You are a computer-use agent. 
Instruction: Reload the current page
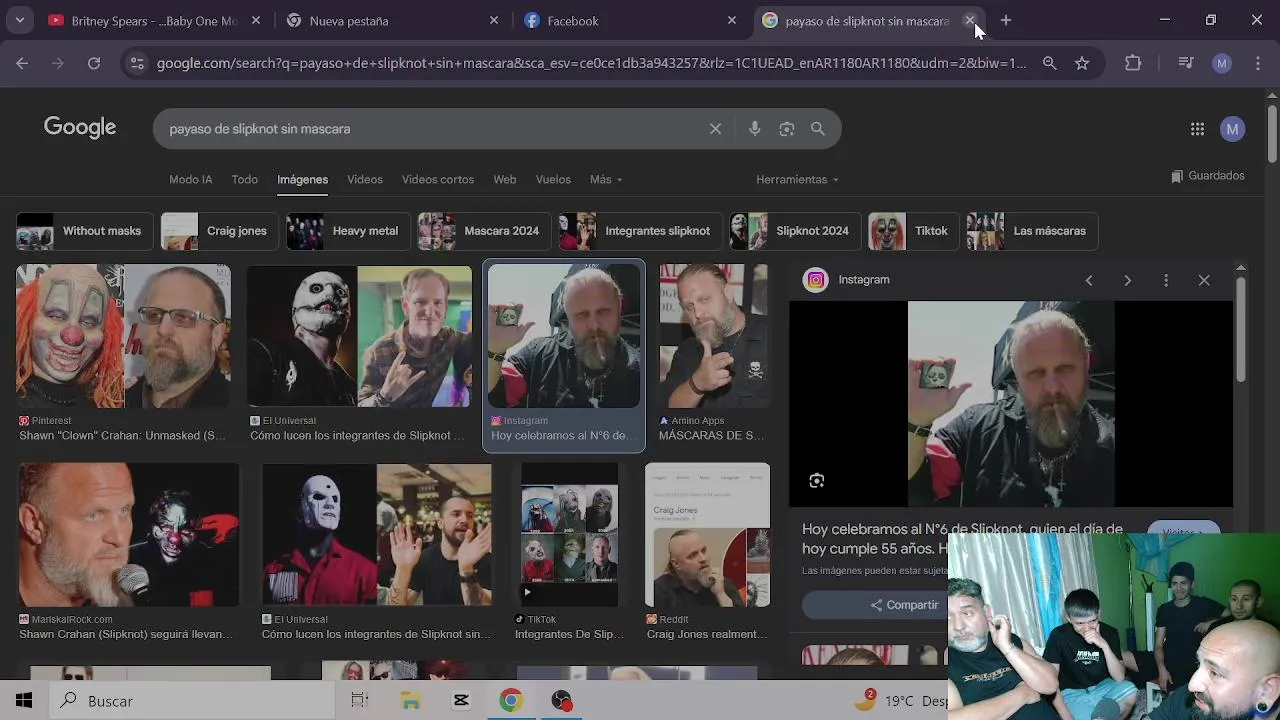[x=94, y=63]
